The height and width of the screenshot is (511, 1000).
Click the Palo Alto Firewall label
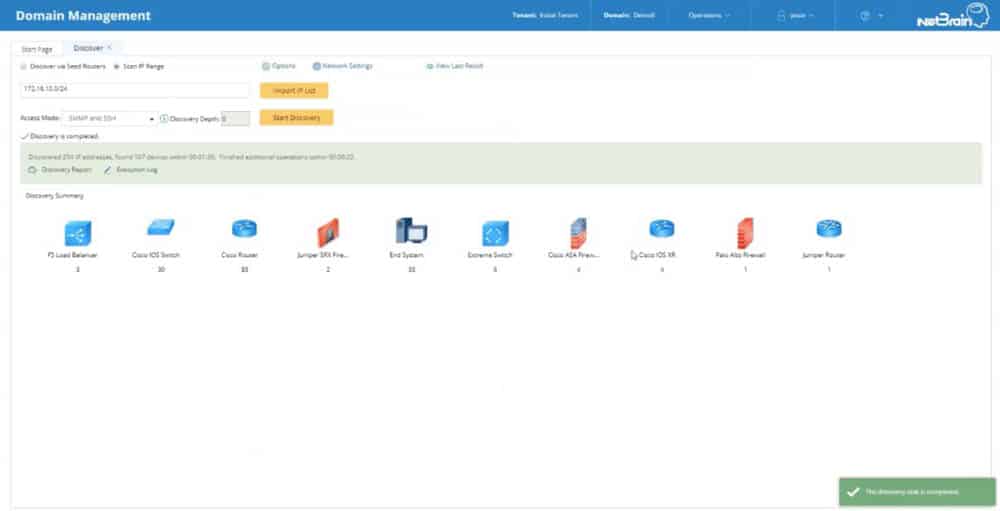click(740, 255)
